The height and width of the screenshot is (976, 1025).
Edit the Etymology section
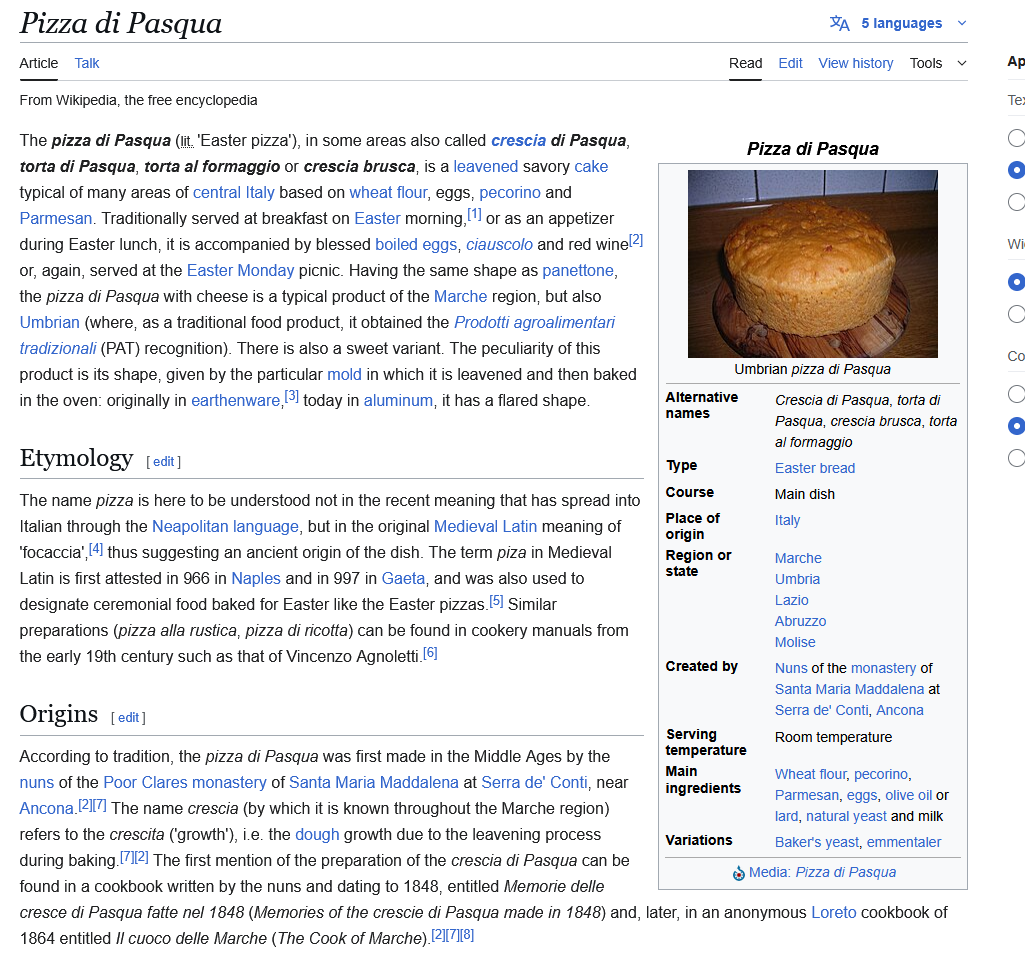(163, 462)
